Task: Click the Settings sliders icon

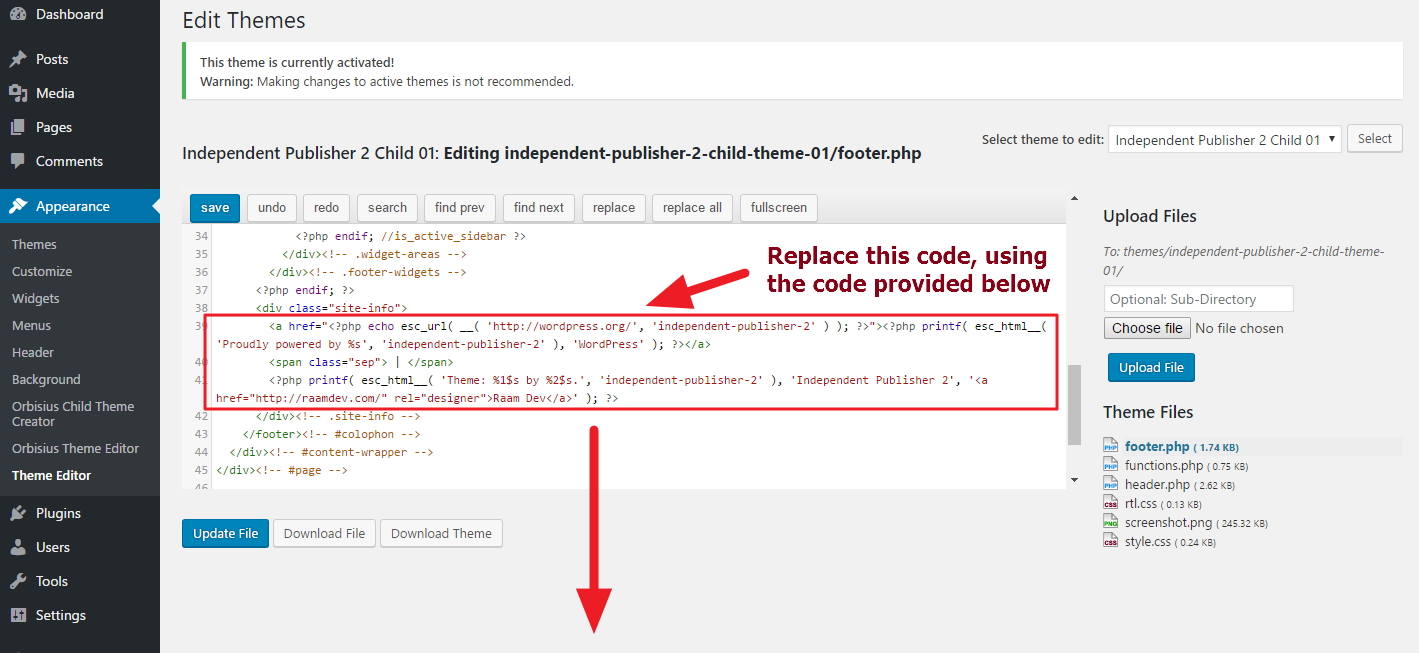Action: 18,616
